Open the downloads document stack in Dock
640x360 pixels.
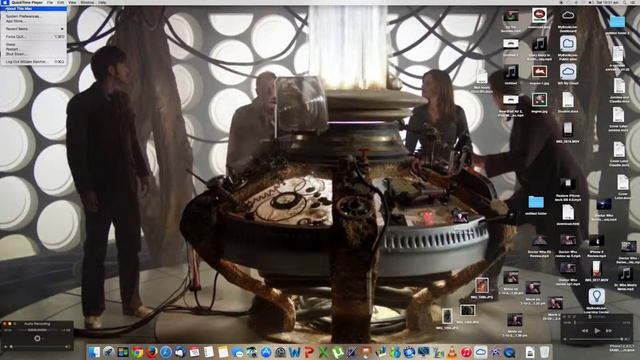pos(530,352)
